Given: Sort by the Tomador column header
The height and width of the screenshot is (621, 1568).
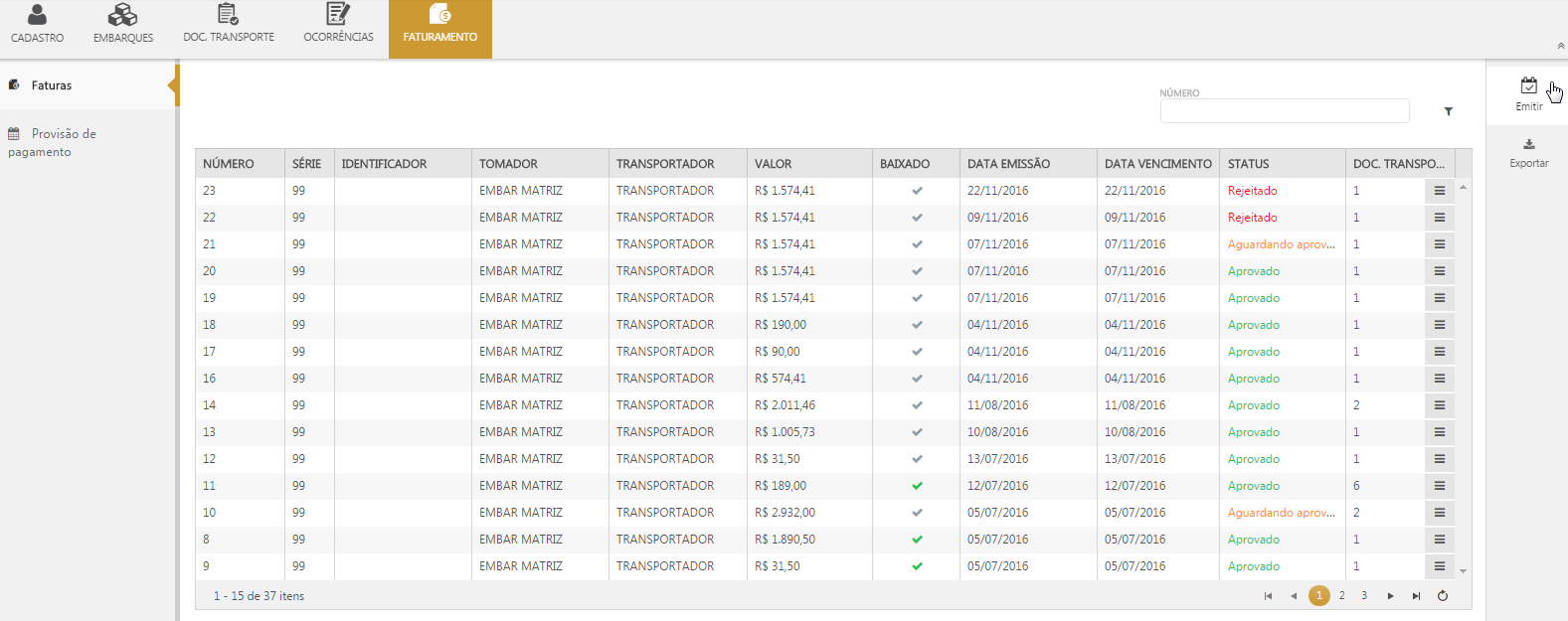Looking at the screenshot, I should (540, 164).
